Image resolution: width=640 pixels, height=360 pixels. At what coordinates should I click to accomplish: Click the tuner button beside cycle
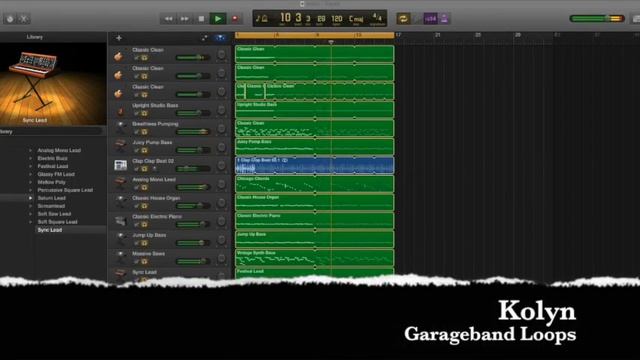pos(417,19)
